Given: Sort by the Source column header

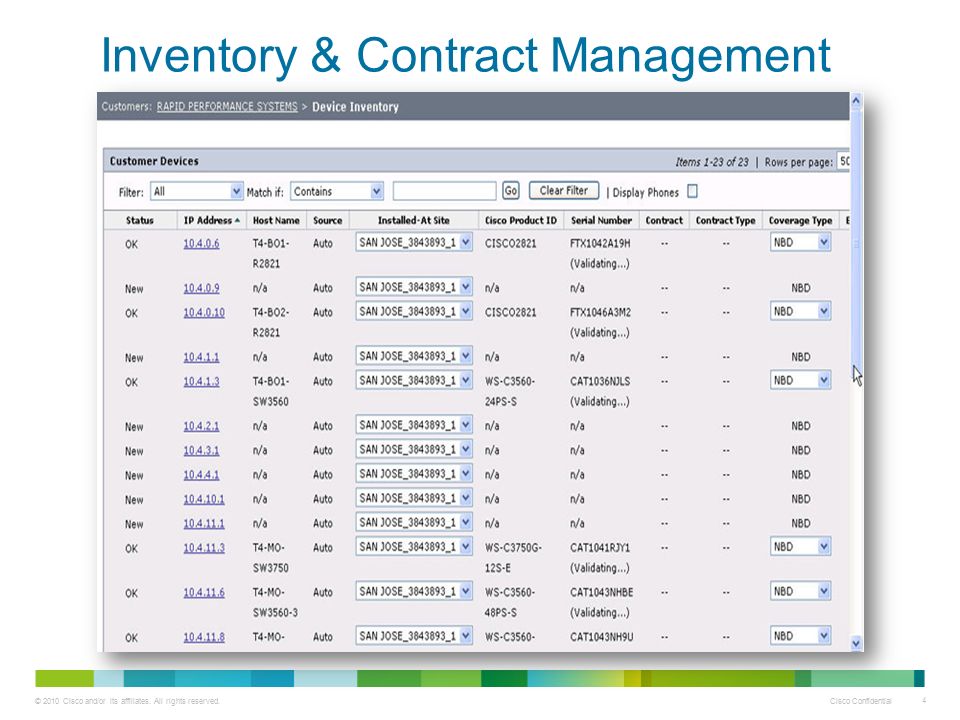Looking at the screenshot, I should pos(328,220).
